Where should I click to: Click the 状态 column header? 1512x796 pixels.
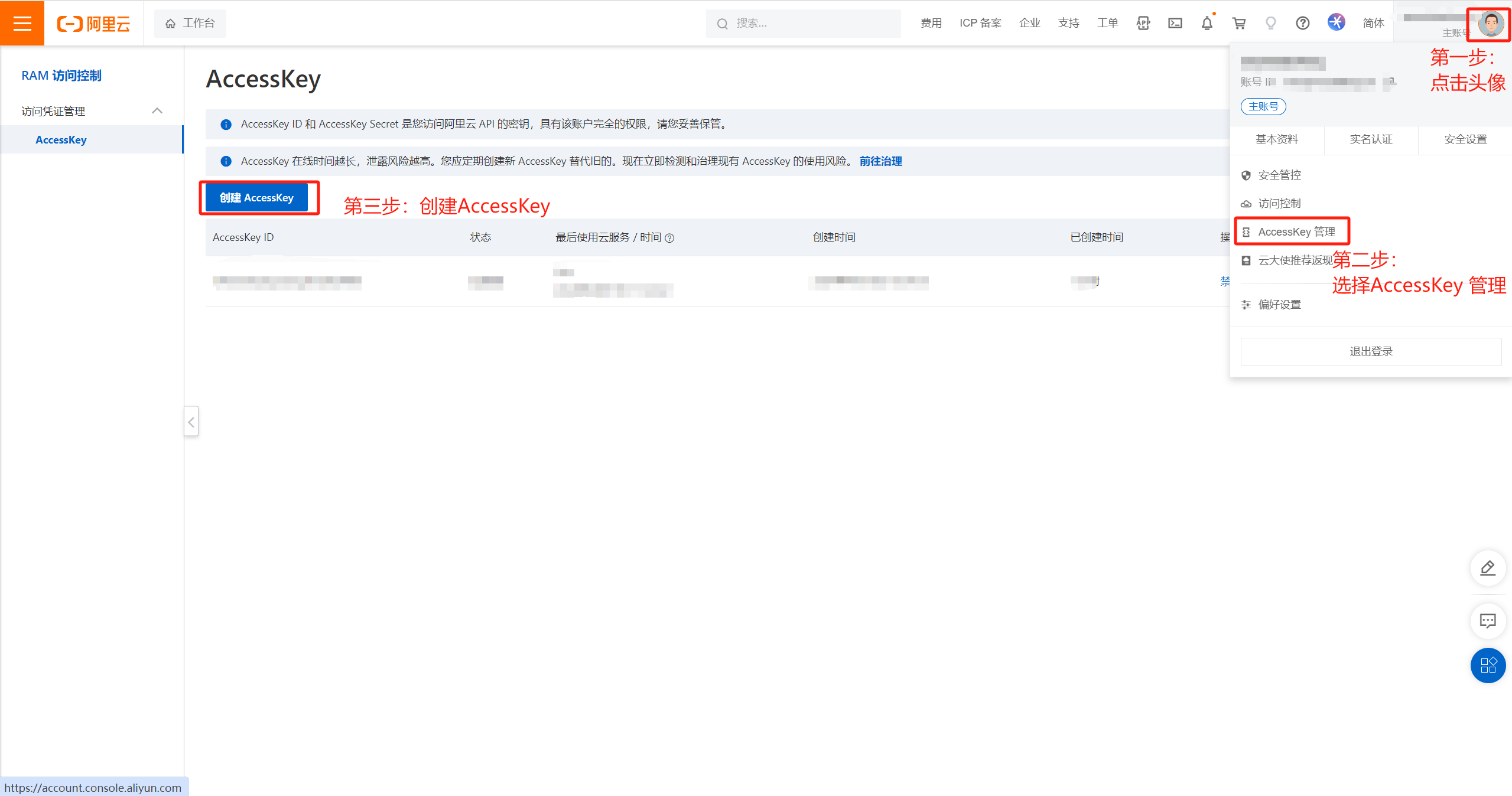coord(480,237)
